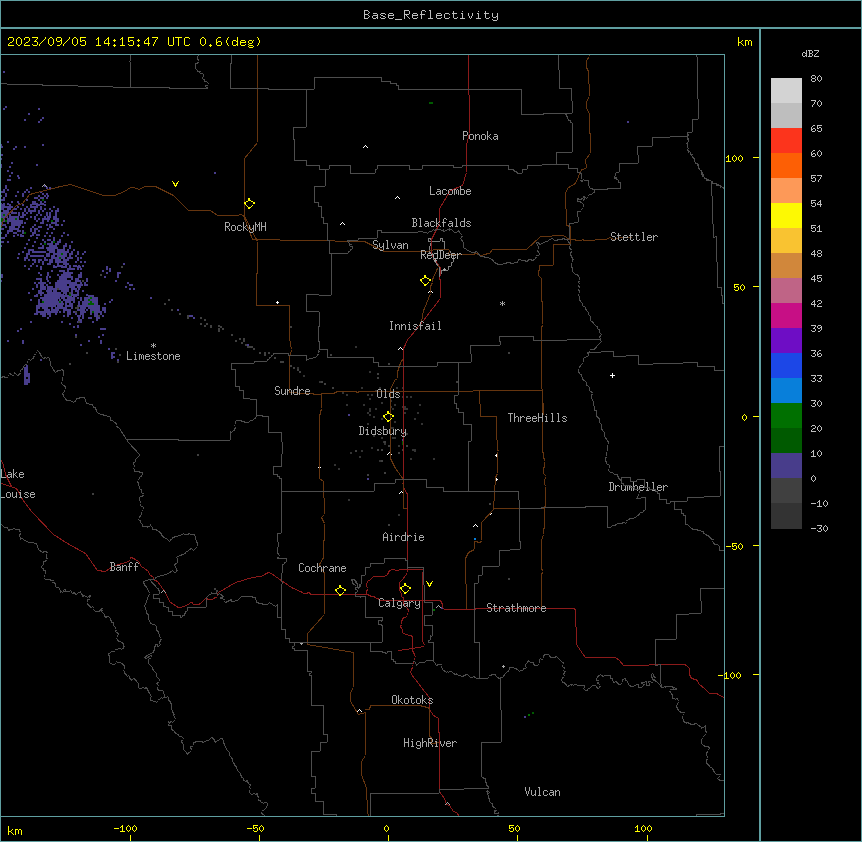This screenshot has height=842, width=862.
Task: Click the asterisk marker east of Innisfail
Action: click(x=502, y=303)
